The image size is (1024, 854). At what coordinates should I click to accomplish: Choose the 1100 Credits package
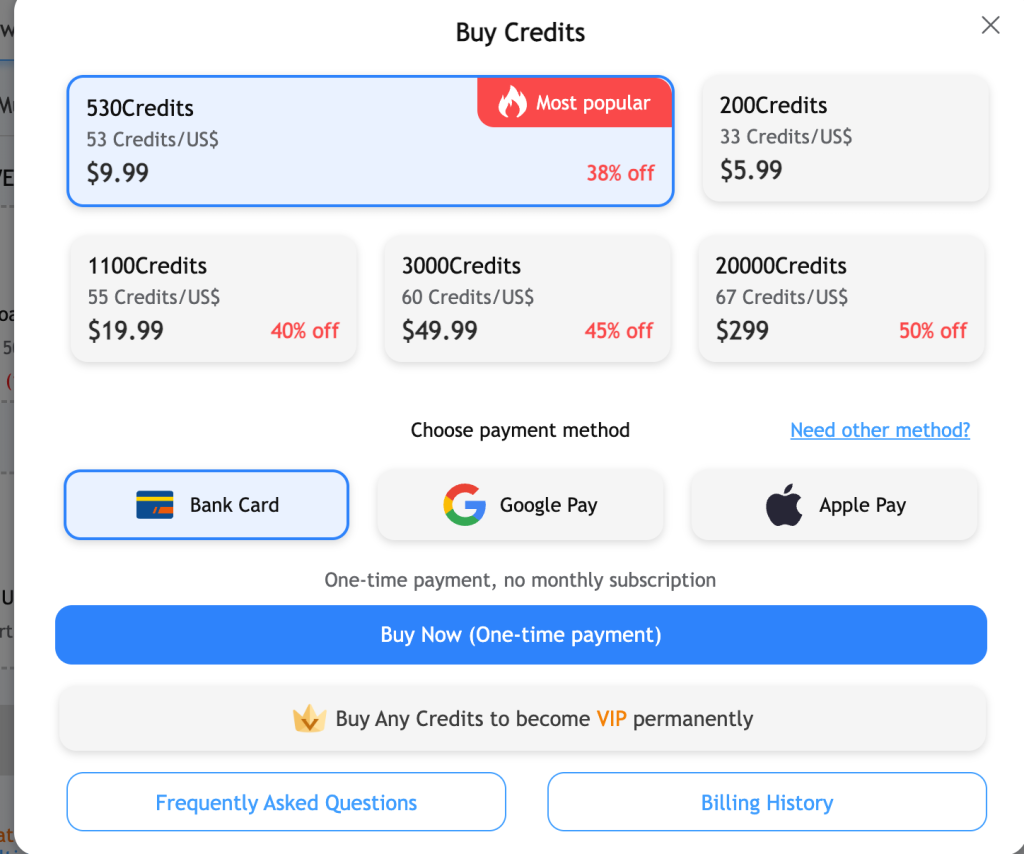pos(213,298)
